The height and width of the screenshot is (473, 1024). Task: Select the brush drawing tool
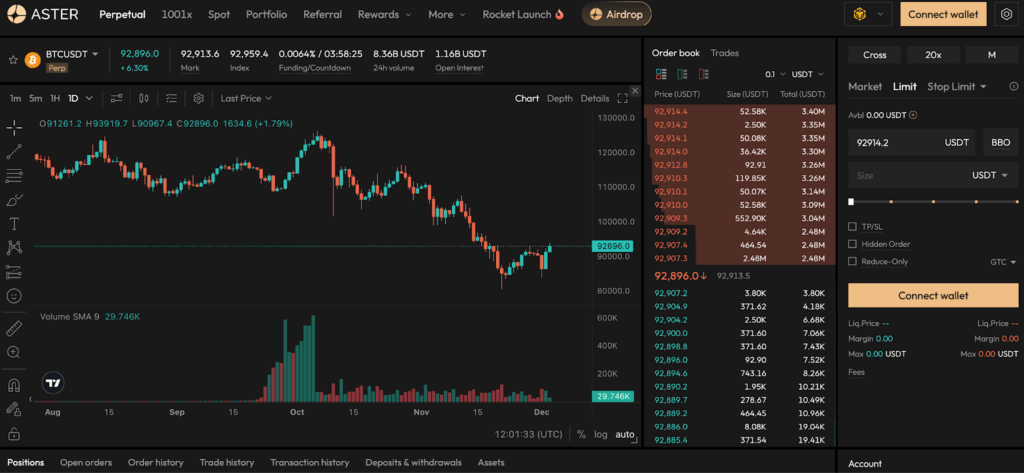point(14,200)
